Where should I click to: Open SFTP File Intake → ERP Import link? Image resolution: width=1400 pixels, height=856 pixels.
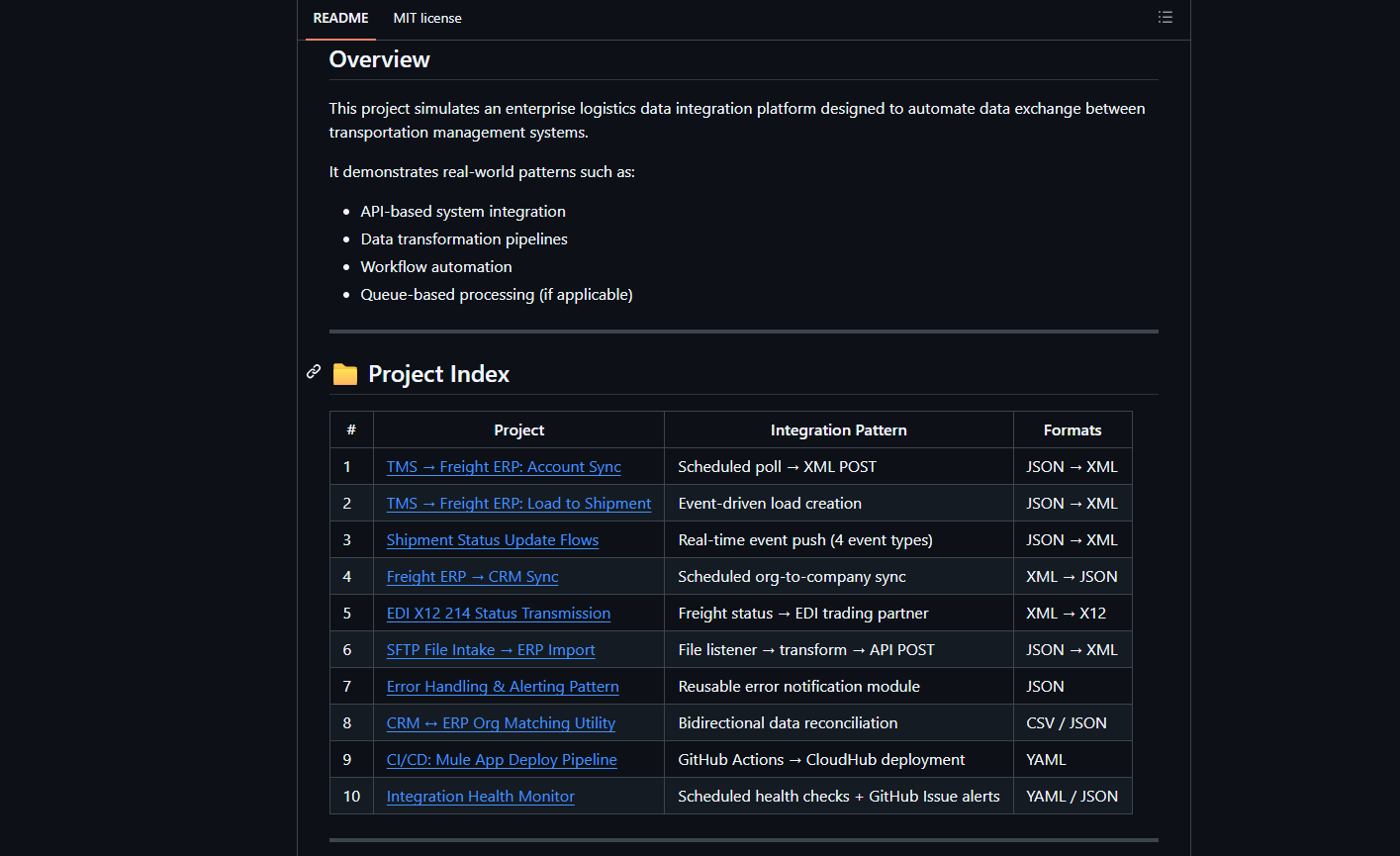pos(491,650)
